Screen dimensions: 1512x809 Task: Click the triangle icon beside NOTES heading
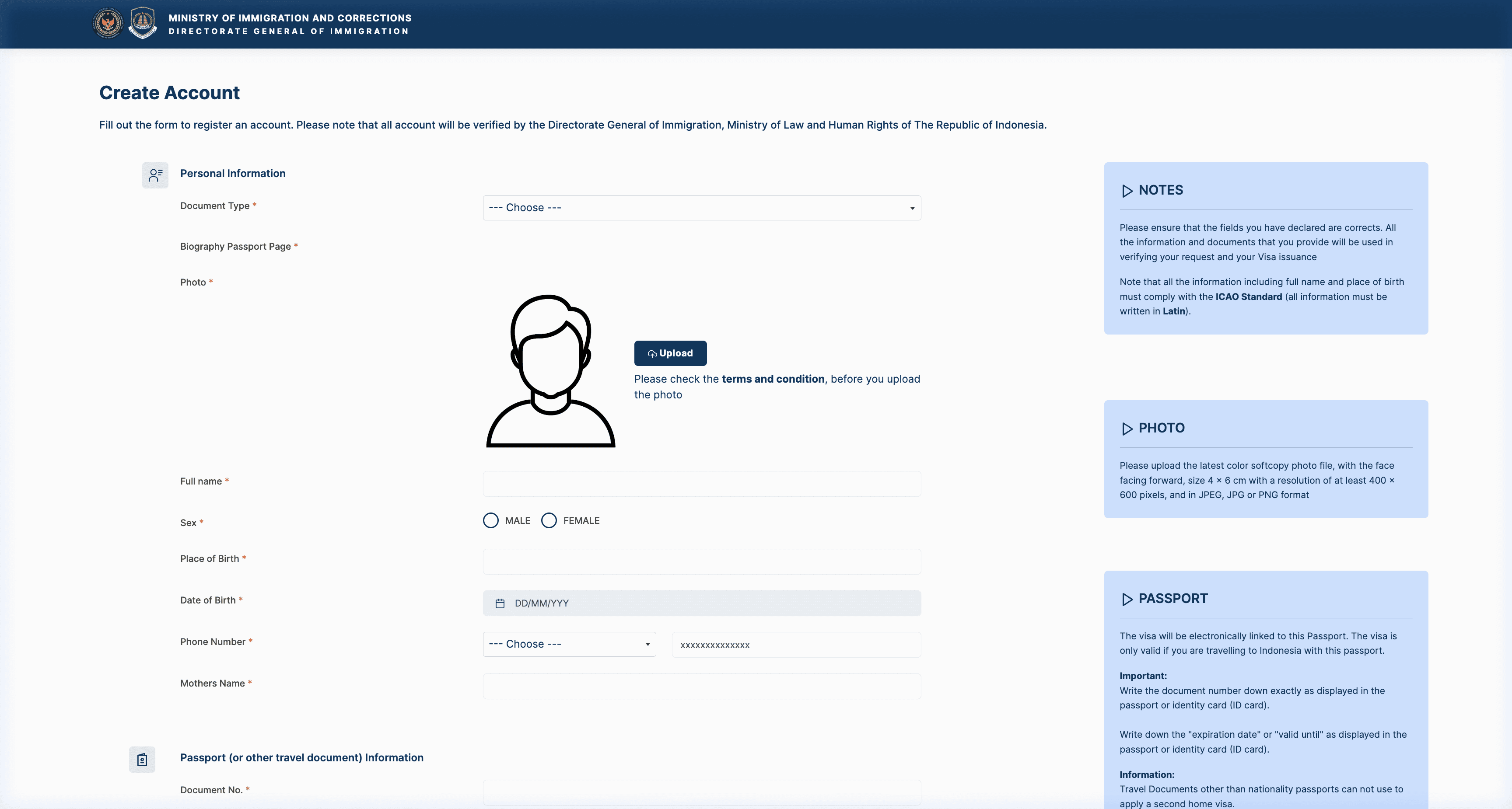[x=1127, y=191]
